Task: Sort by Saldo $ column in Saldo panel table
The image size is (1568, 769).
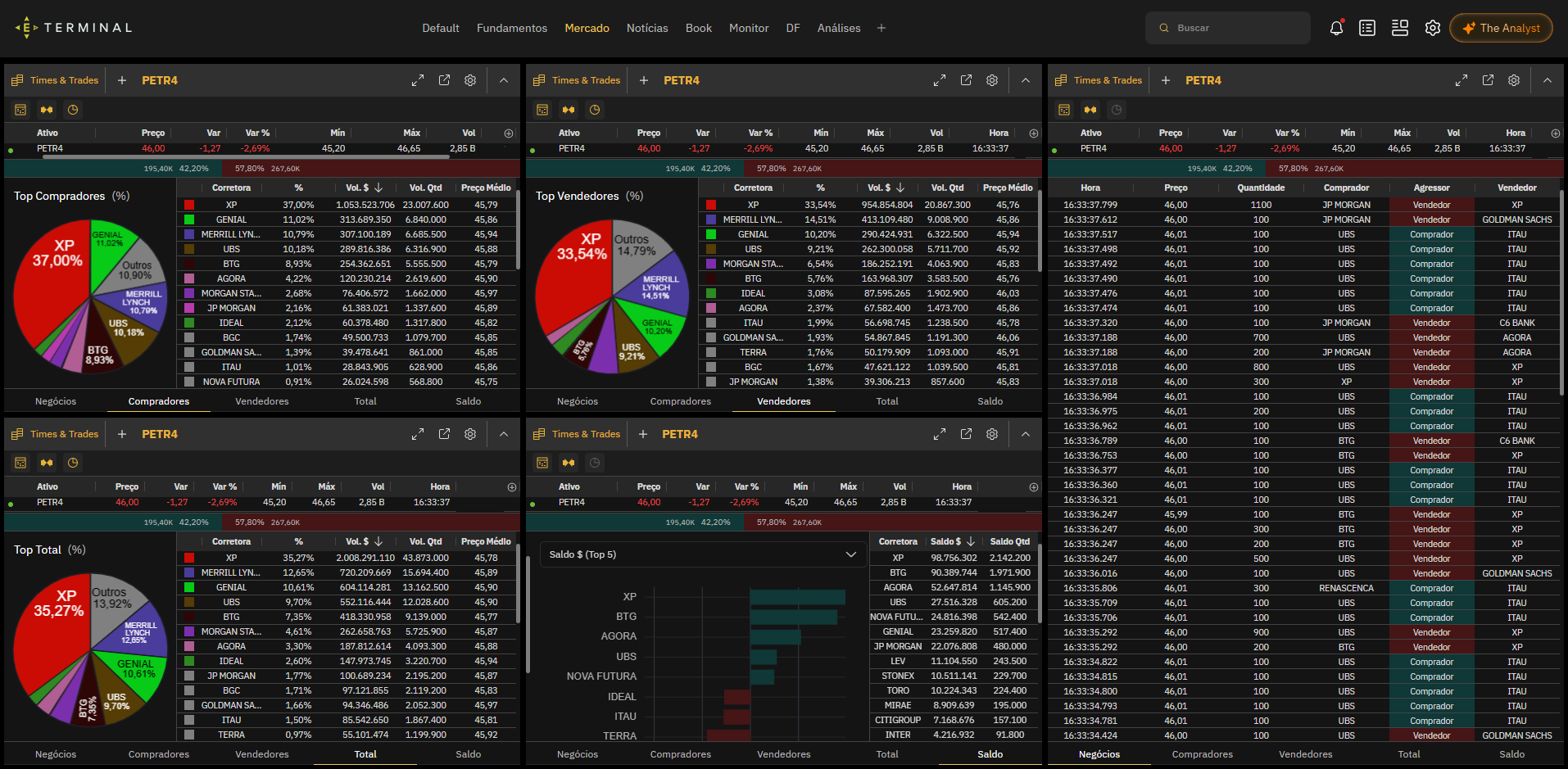Action: pos(953,541)
